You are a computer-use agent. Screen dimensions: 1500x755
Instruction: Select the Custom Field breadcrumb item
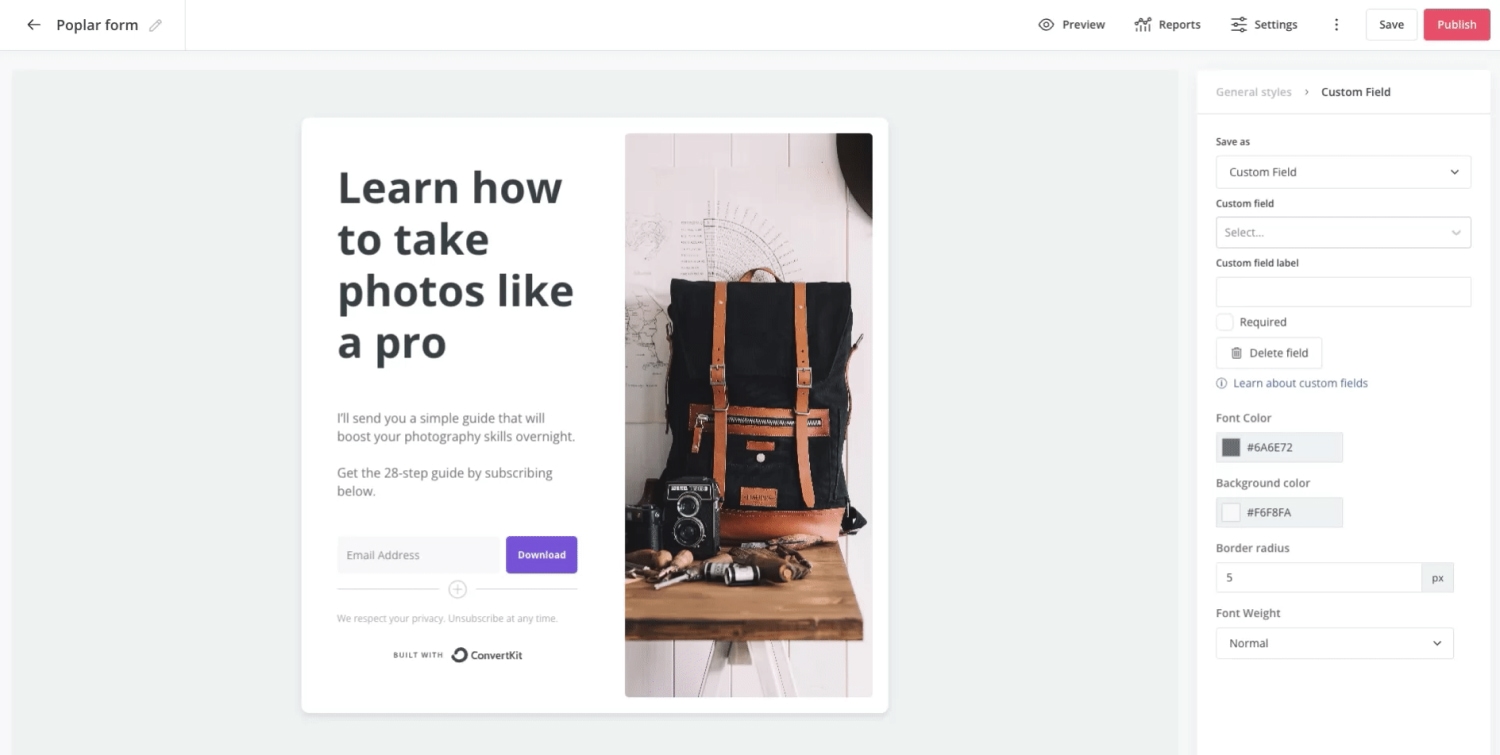click(x=1355, y=92)
